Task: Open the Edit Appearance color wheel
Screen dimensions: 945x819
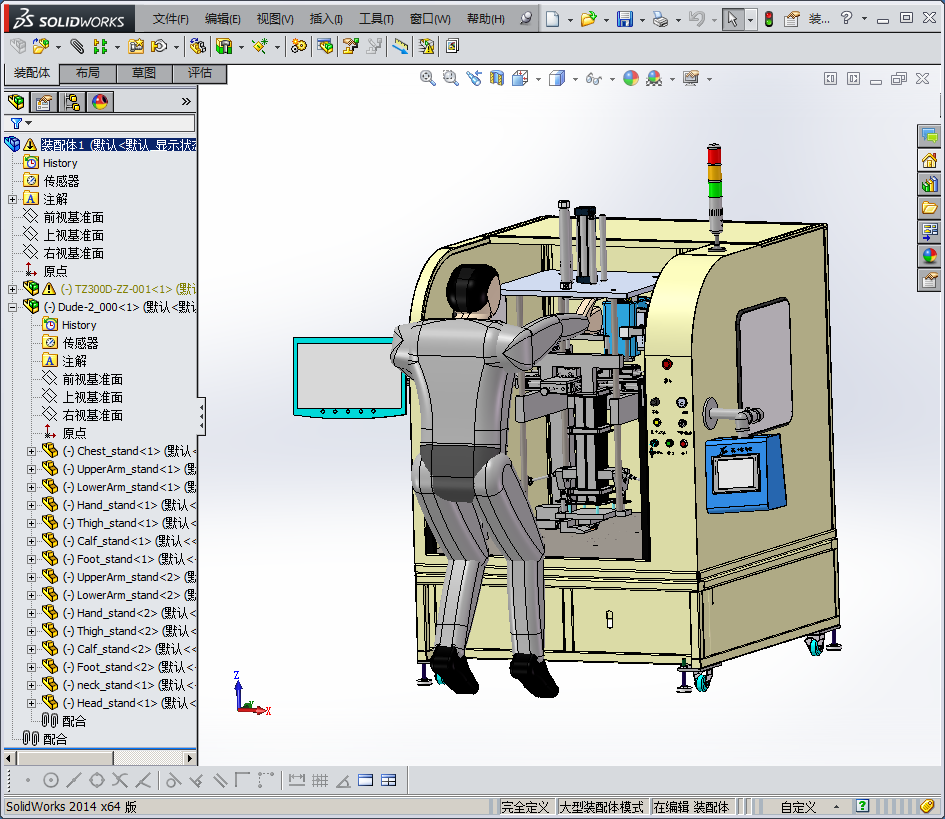Action: point(631,78)
